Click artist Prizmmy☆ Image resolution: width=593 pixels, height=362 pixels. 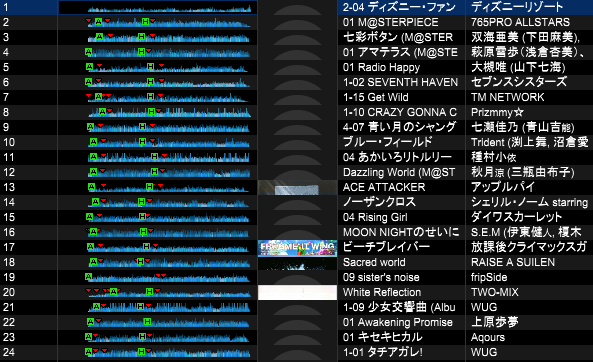pyautogui.click(x=497, y=112)
